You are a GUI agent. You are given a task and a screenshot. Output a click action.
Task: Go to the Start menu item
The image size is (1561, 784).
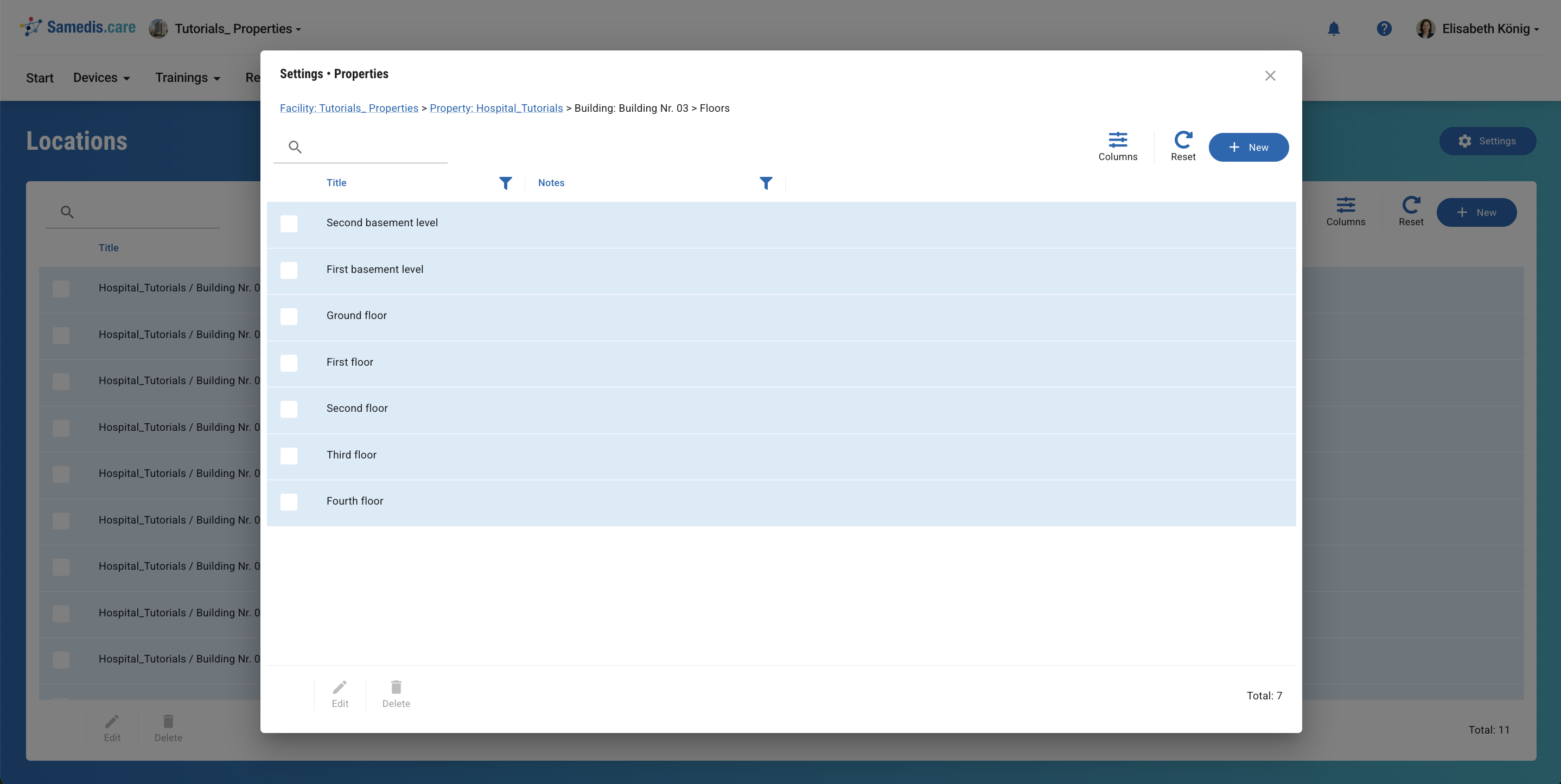pyautogui.click(x=40, y=78)
